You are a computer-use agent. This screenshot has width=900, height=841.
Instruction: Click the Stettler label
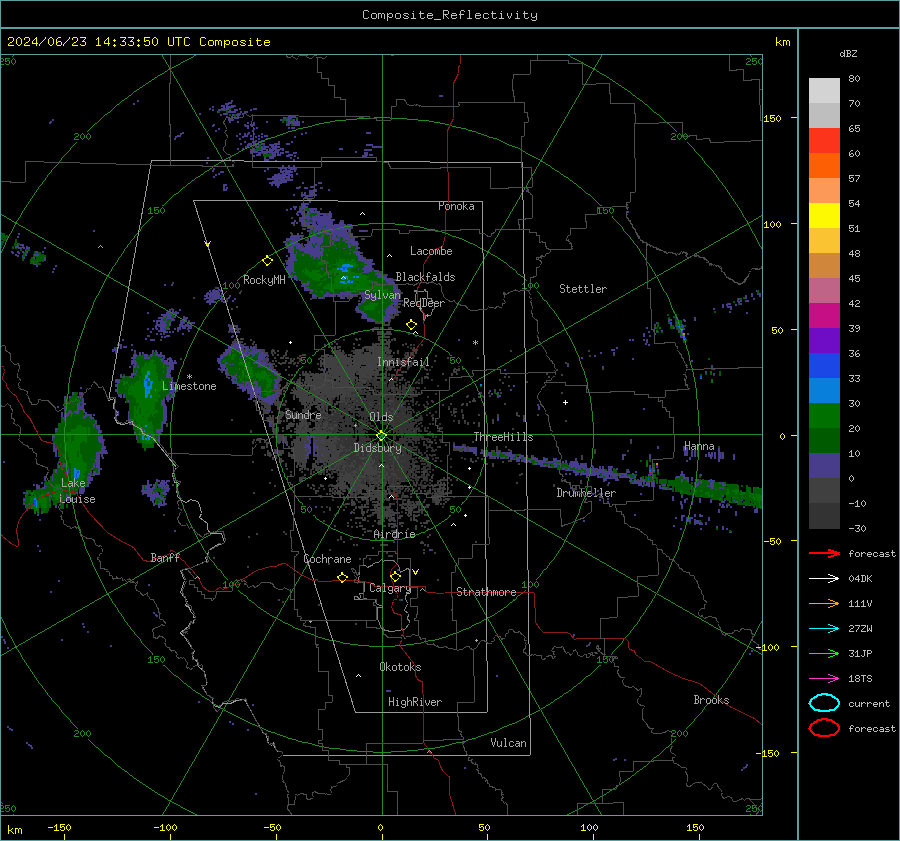click(583, 289)
